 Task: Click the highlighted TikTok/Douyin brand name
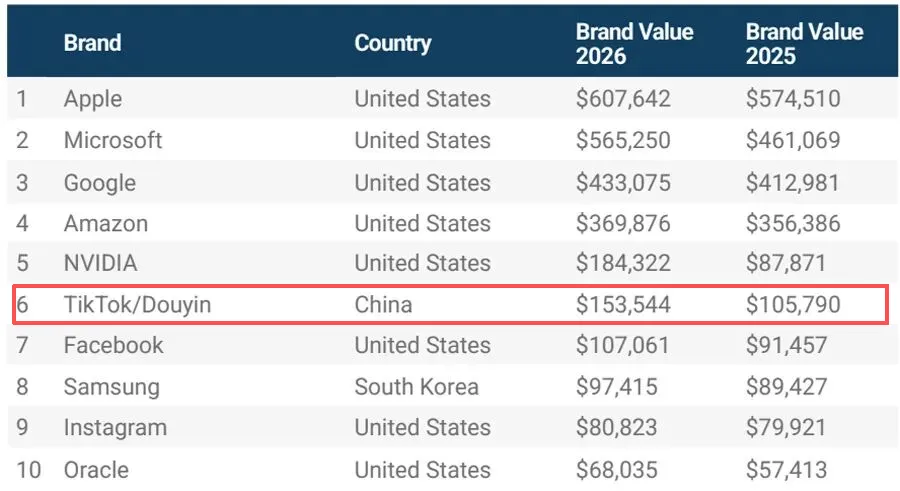click(137, 304)
